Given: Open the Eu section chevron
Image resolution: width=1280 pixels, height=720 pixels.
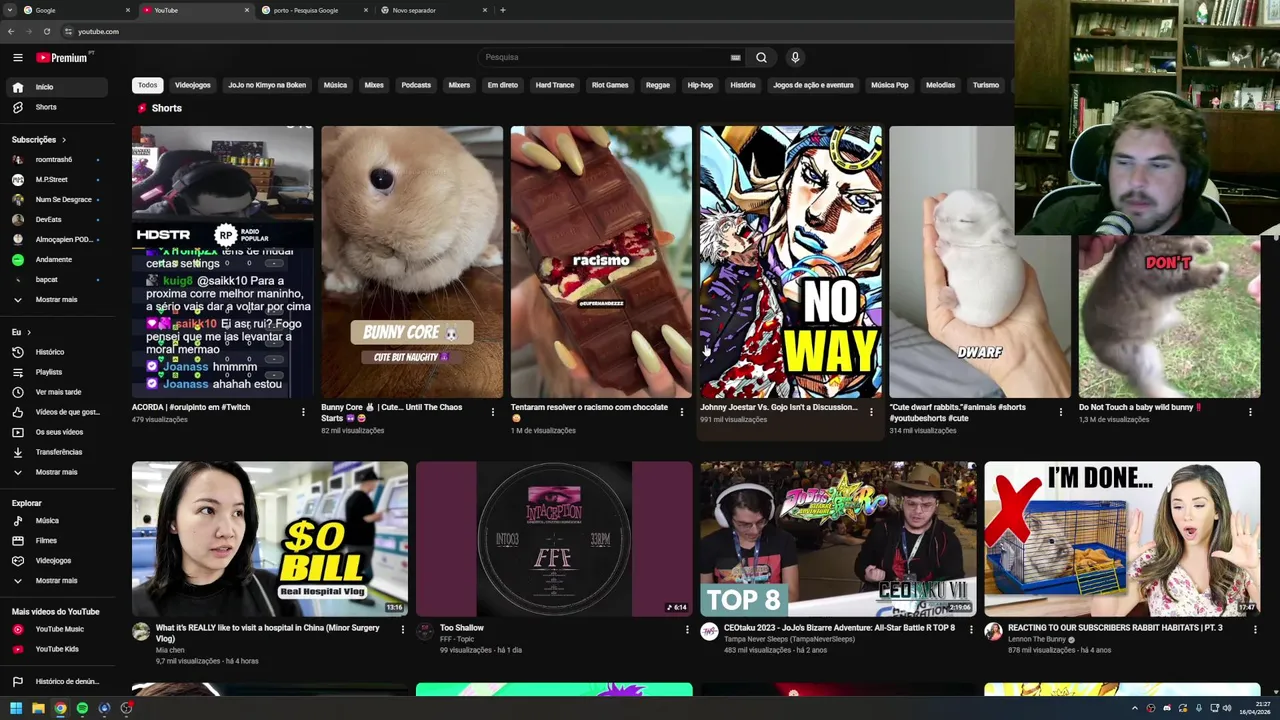Looking at the screenshot, I should 28,332.
